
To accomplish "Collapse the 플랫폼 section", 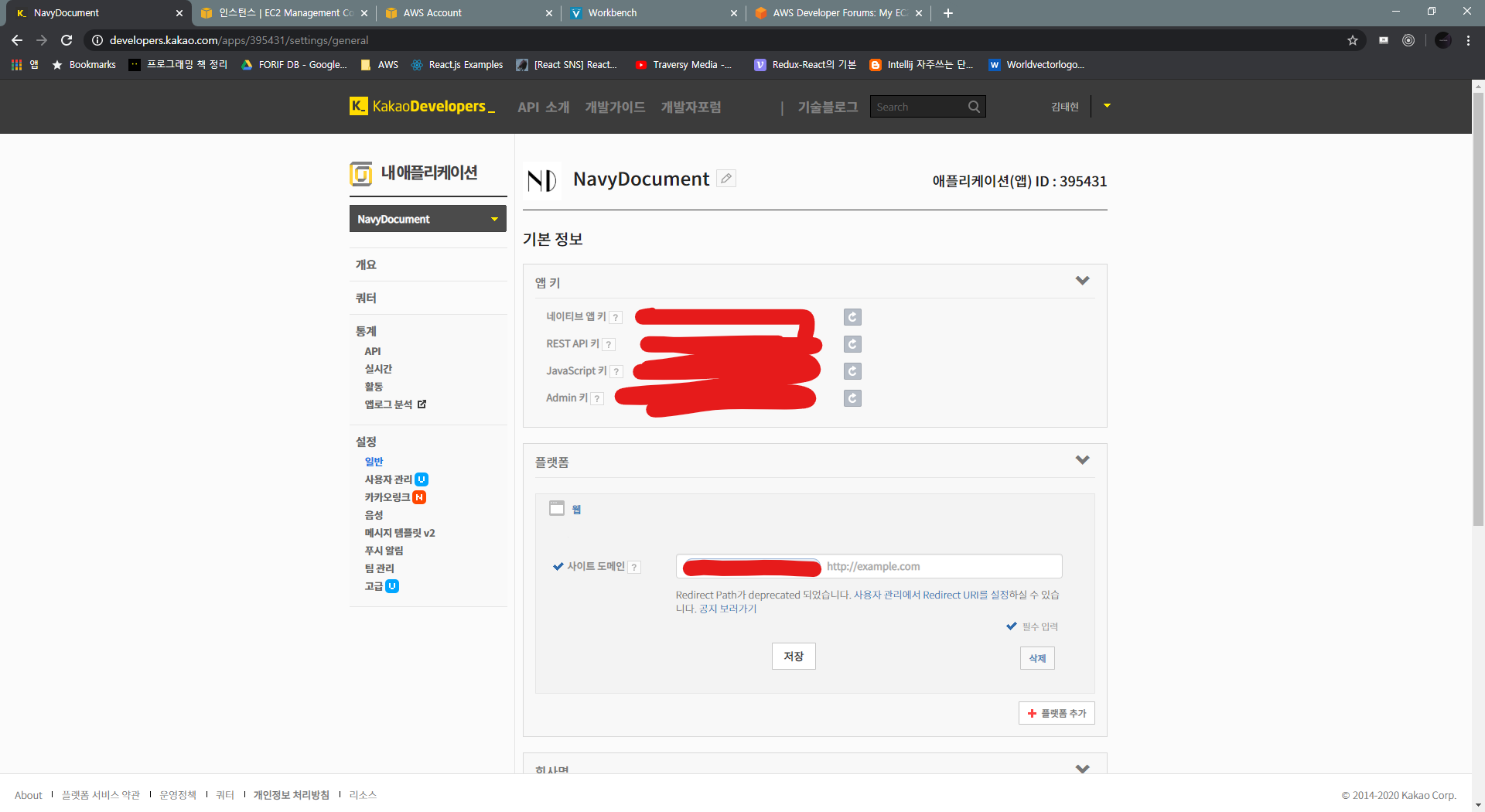I will coord(1083,460).
